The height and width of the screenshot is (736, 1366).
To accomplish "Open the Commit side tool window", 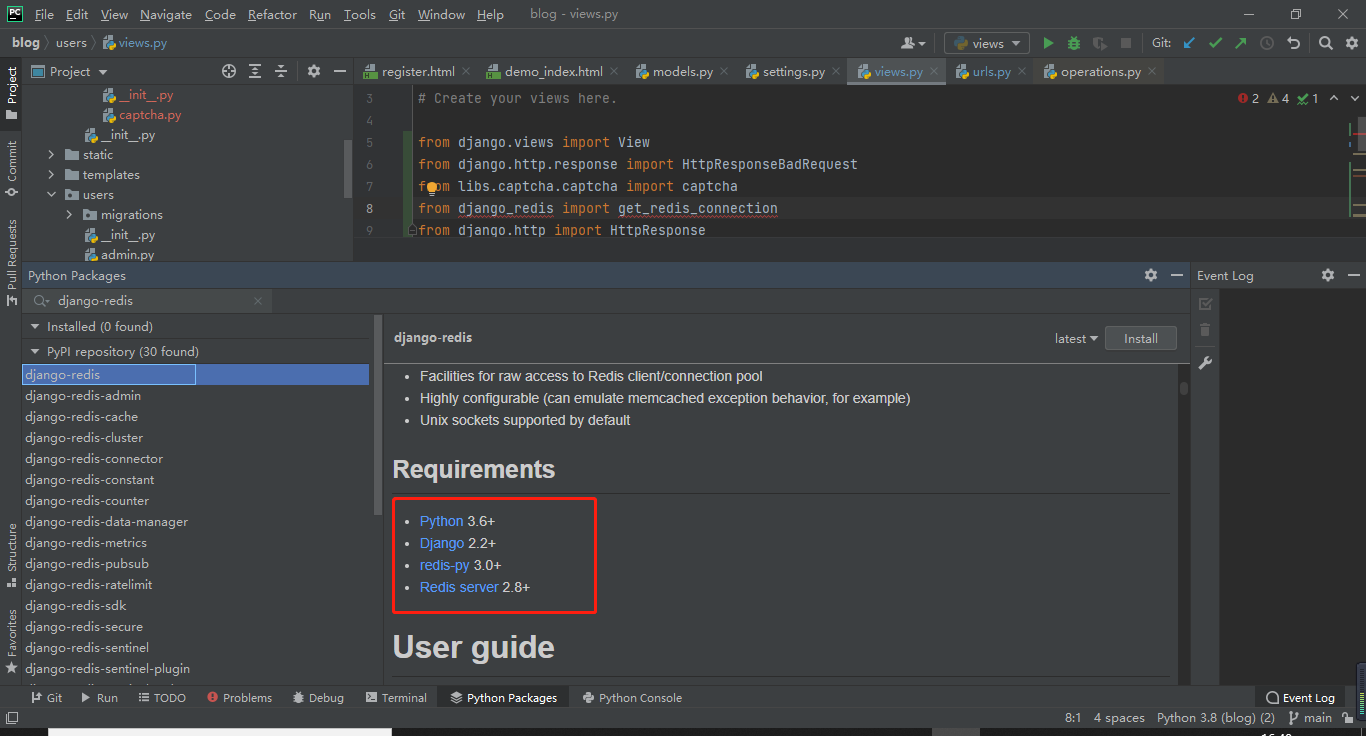I will point(11,169).
